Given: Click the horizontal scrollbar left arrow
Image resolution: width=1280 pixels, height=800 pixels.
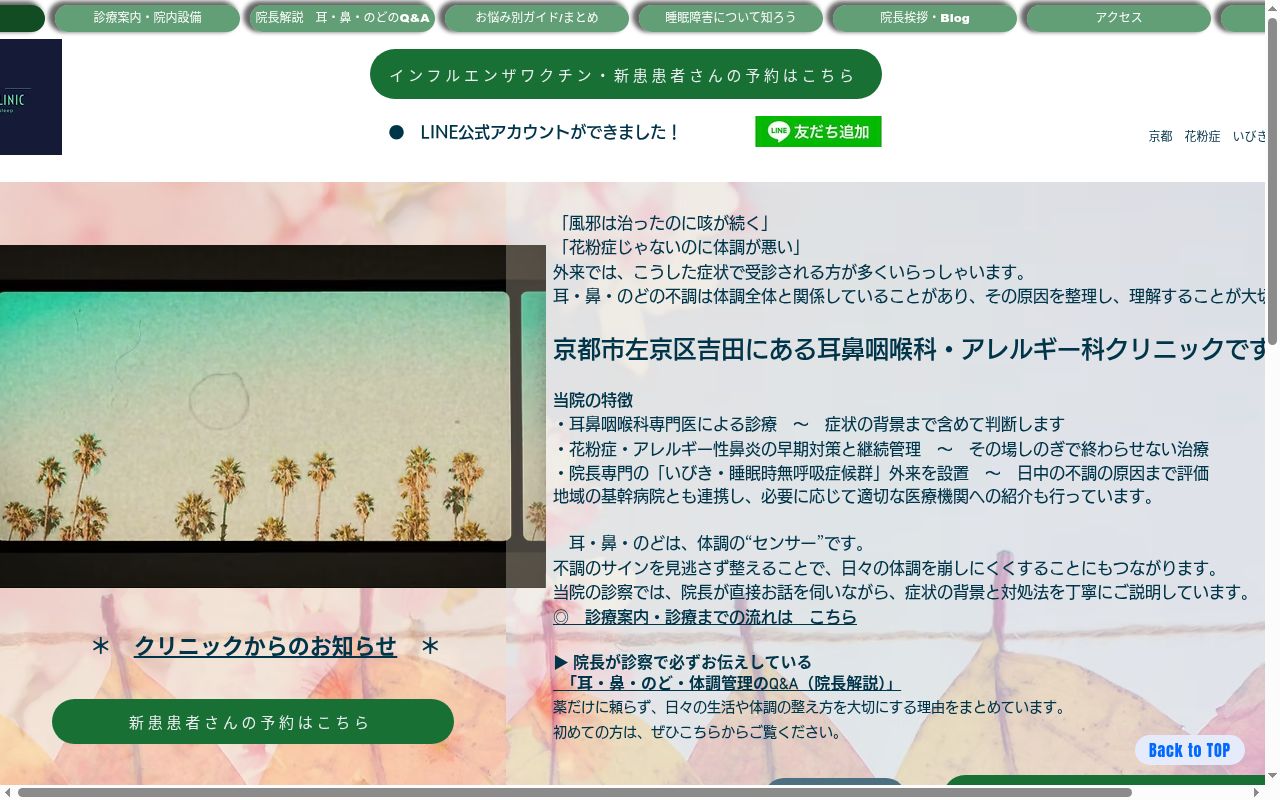Looking at the screenshot, I should 7,793.
